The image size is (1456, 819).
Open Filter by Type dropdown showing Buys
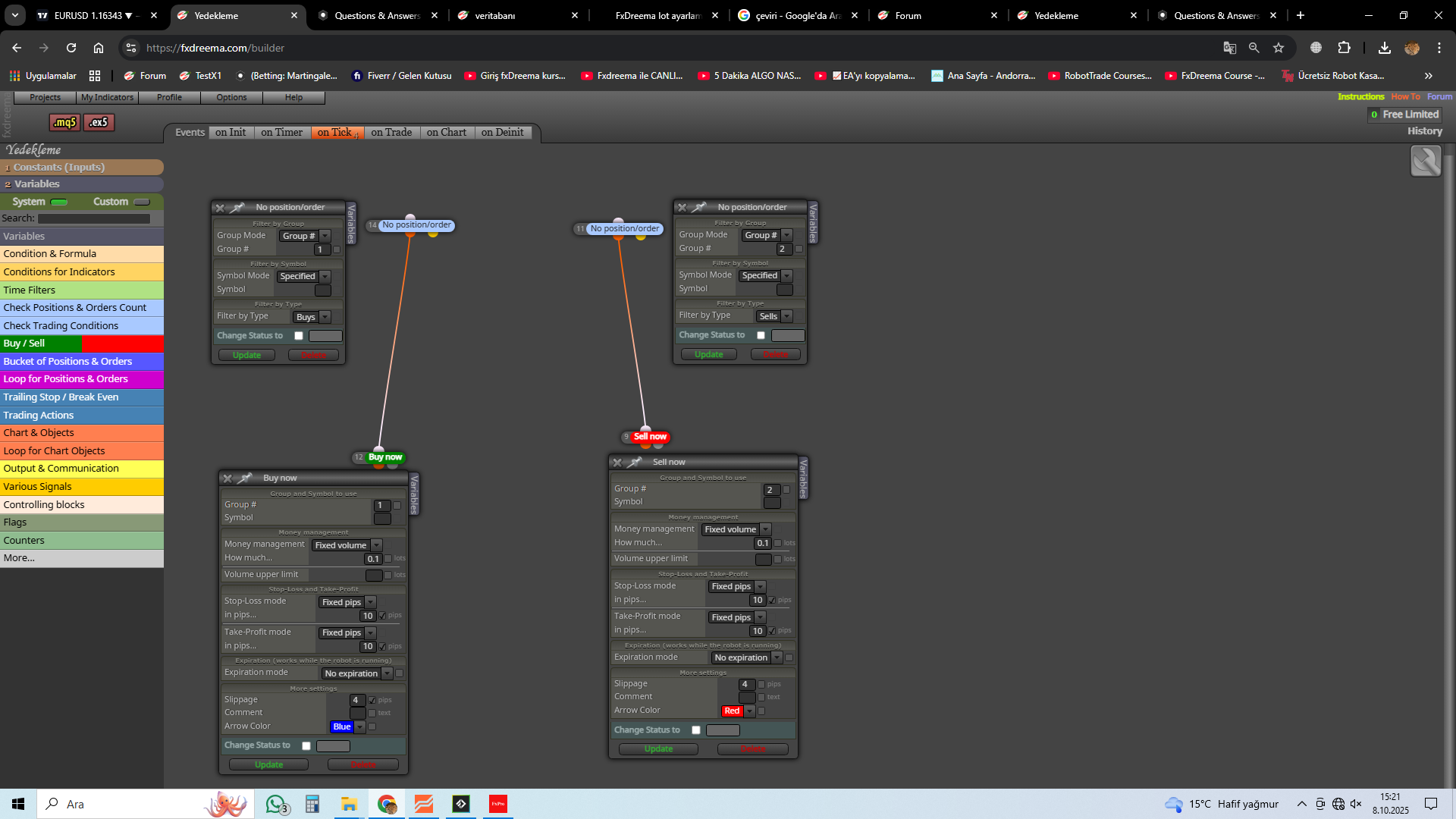[x=312, y=317]
